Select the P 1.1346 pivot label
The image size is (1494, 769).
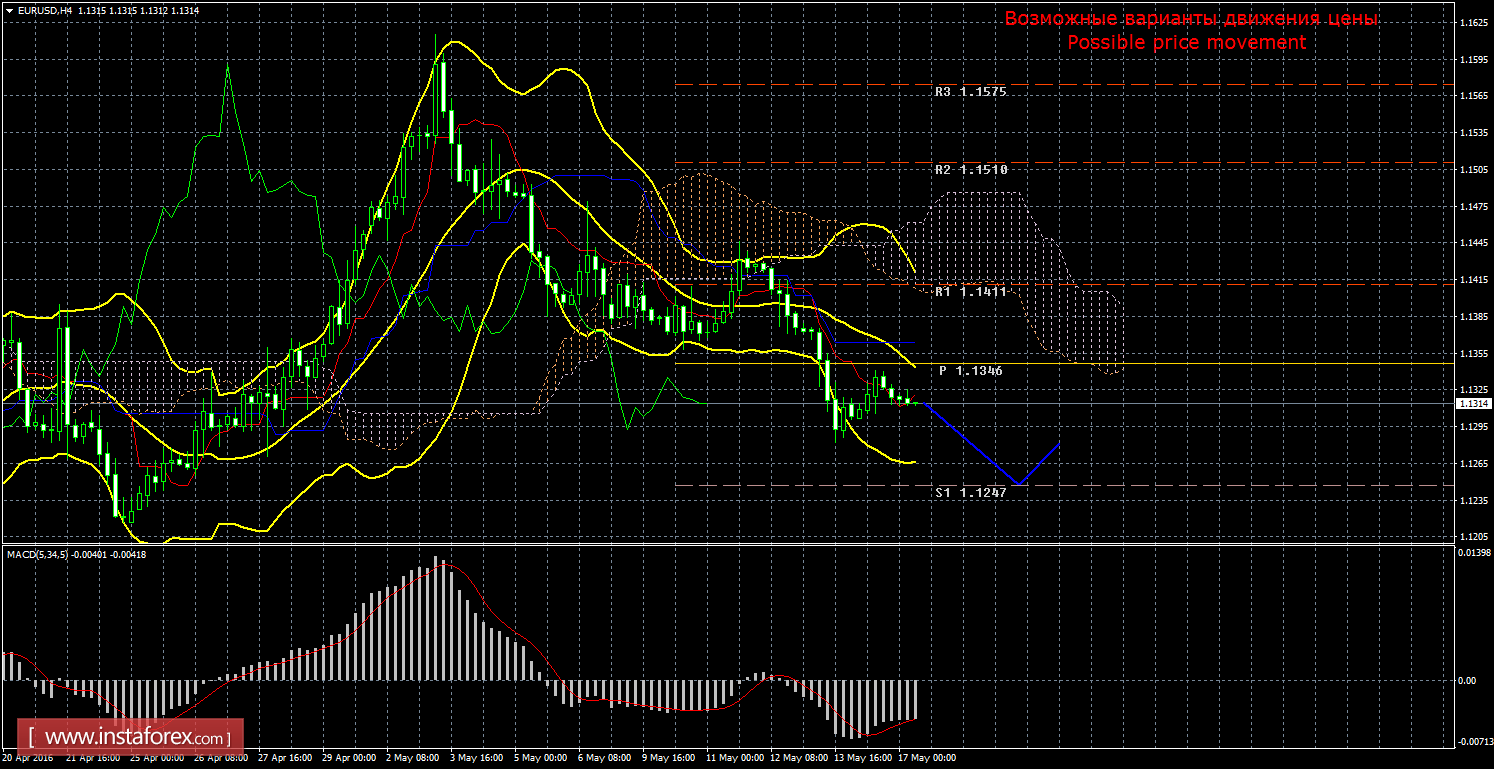pos(970,371)
